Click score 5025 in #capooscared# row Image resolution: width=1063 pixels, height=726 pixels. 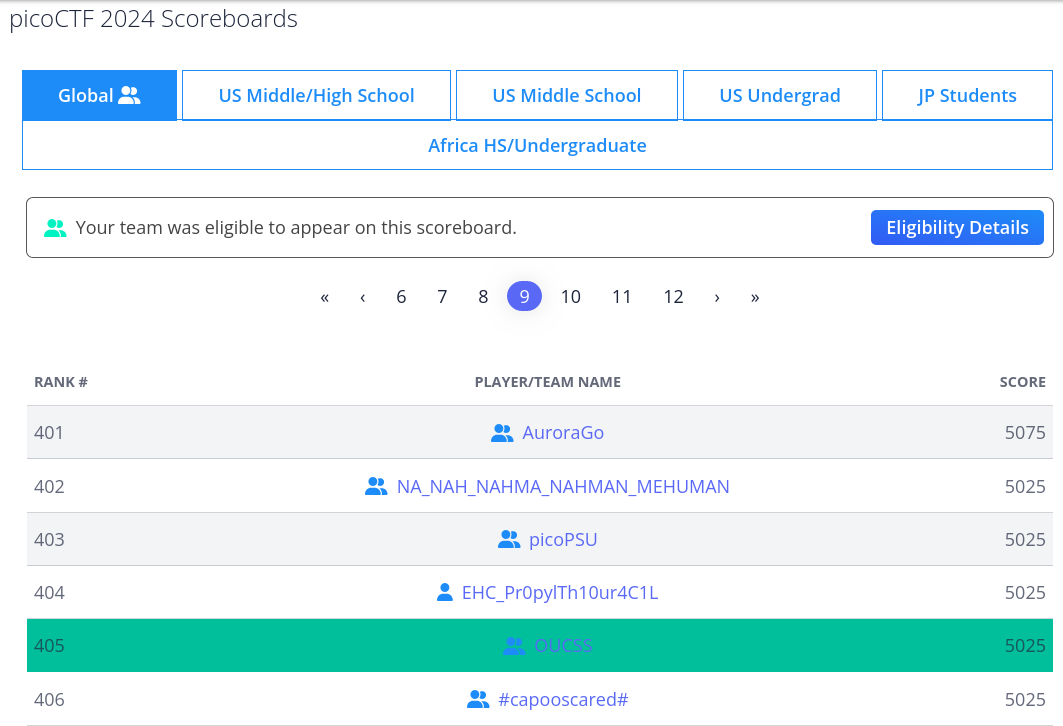point(1025,700)
